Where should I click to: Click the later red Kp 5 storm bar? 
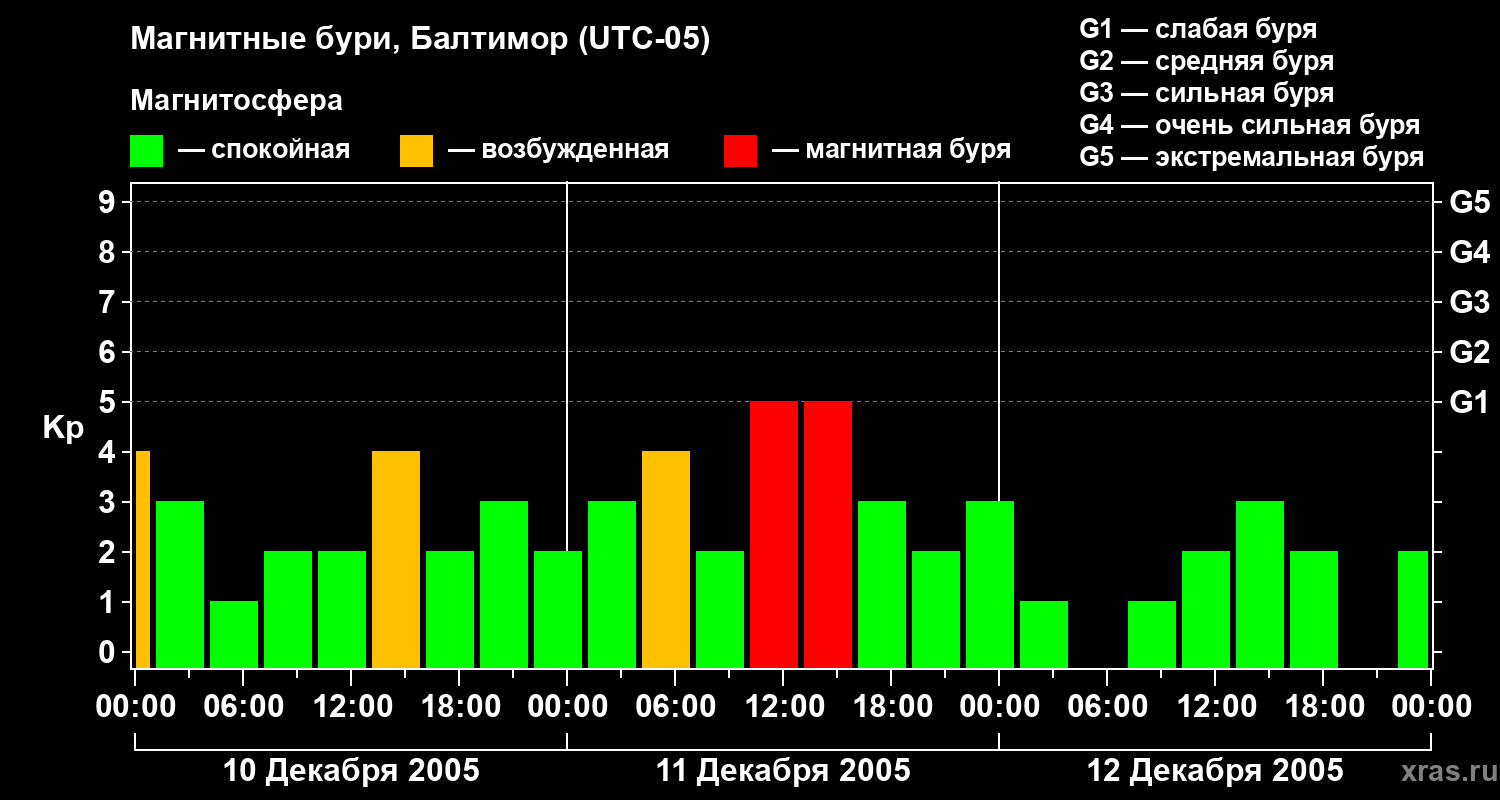(x=828, y=534)
